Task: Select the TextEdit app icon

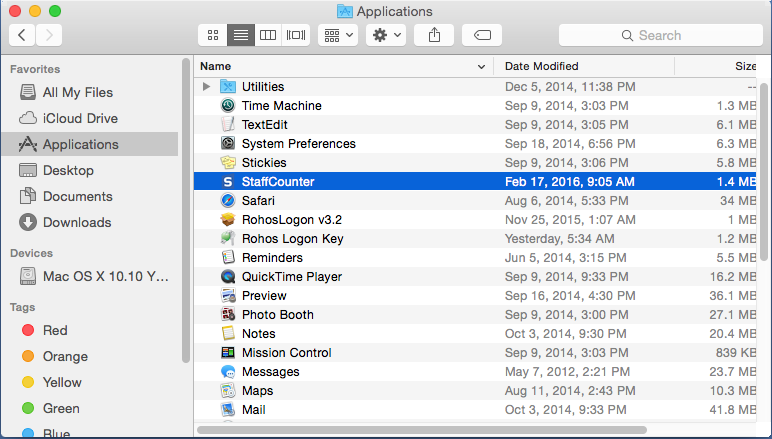Action: click(x=227, y=125)
